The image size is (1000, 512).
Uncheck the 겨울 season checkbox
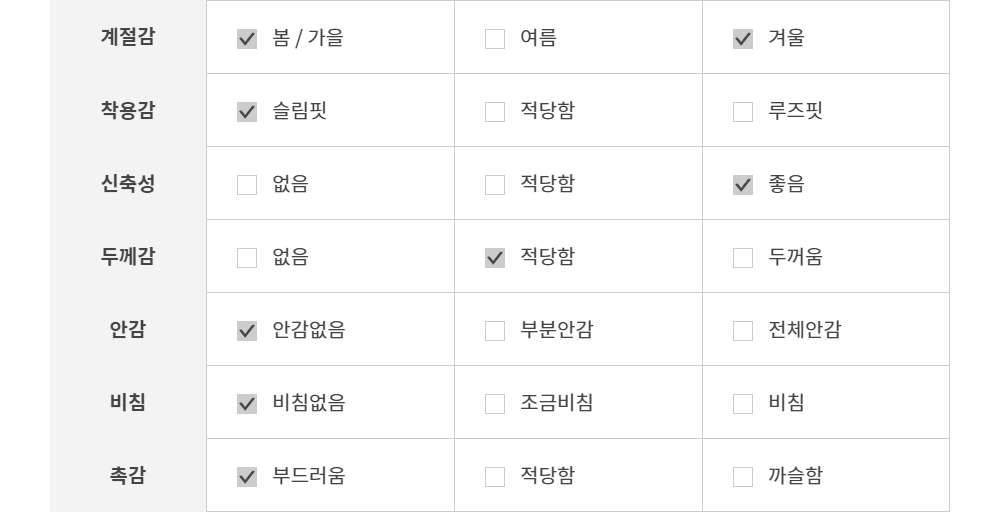743,39
